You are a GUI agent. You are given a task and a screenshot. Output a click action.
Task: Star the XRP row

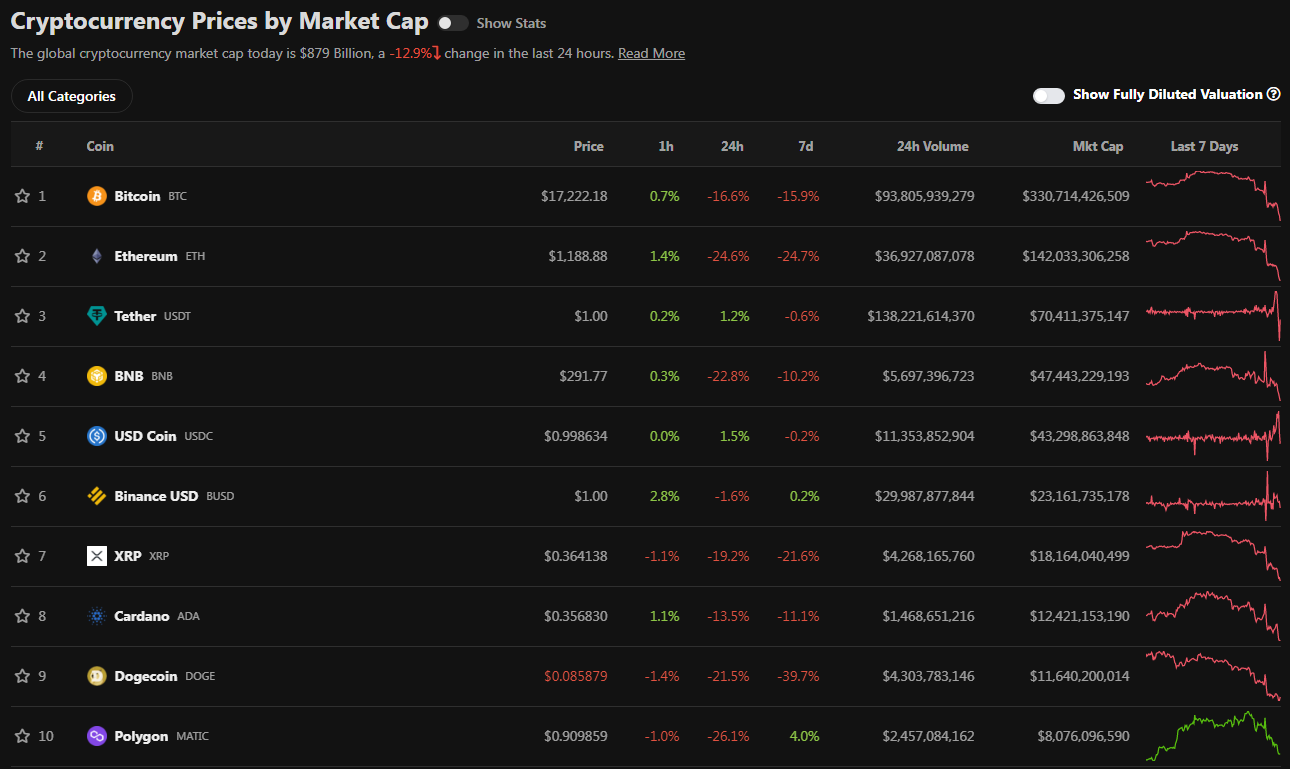tap(22, 556)
